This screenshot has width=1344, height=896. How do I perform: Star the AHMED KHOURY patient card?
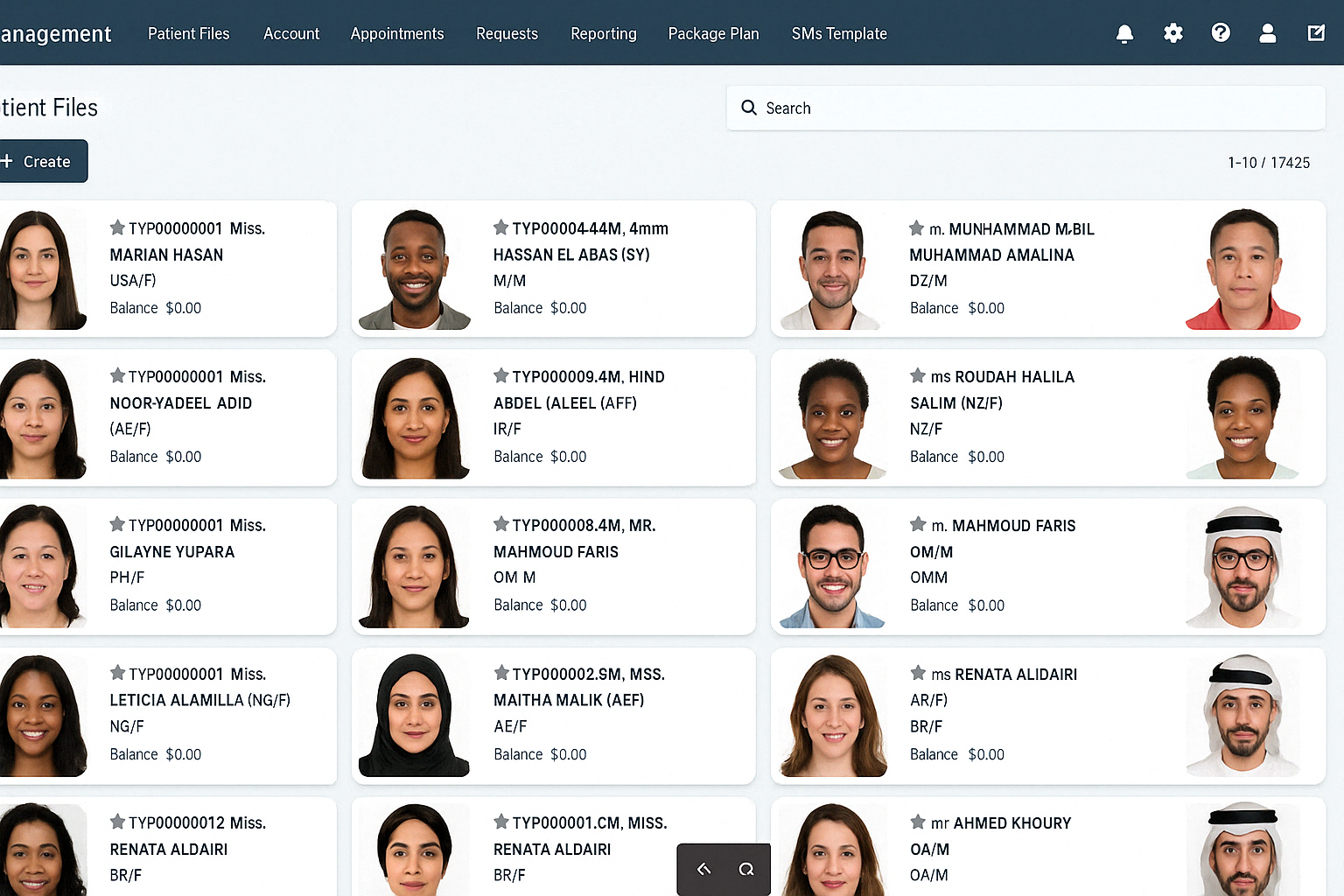917,822
